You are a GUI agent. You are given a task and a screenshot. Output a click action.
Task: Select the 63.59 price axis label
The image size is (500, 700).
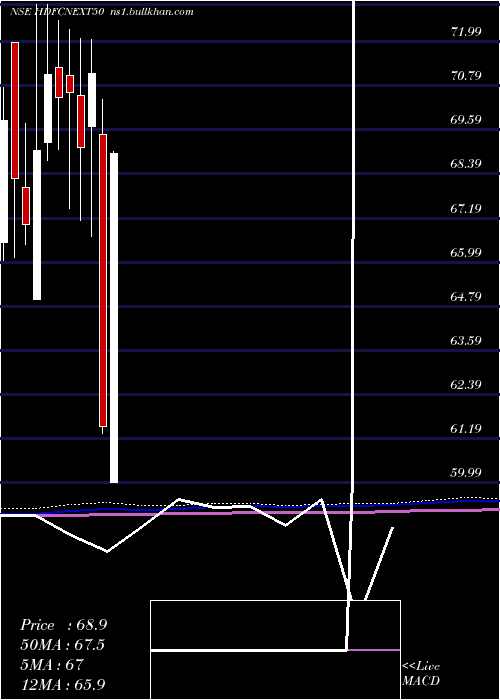click(467, 340)
